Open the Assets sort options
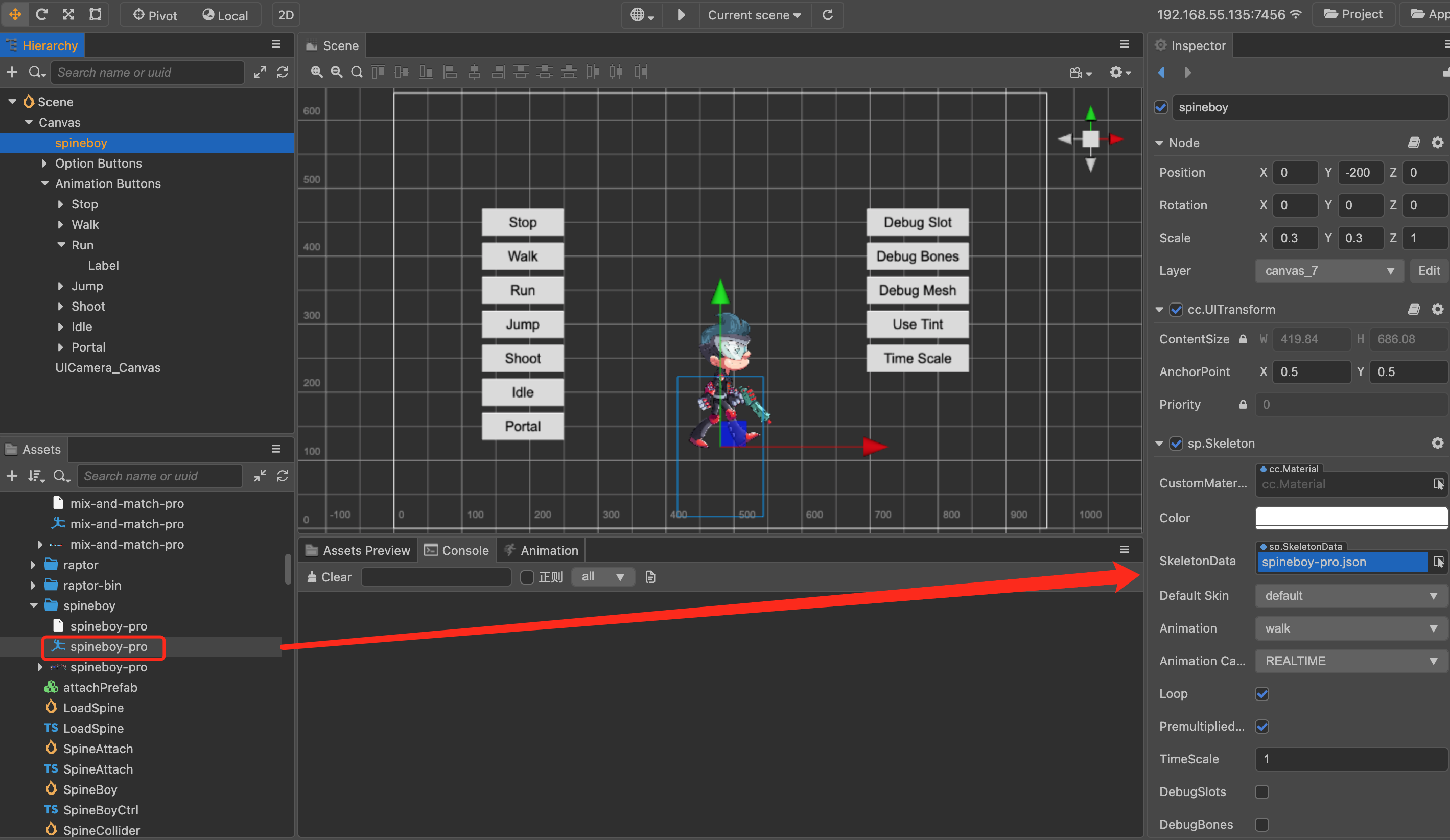Viewport: 1450px width, 840px height. 36,476
